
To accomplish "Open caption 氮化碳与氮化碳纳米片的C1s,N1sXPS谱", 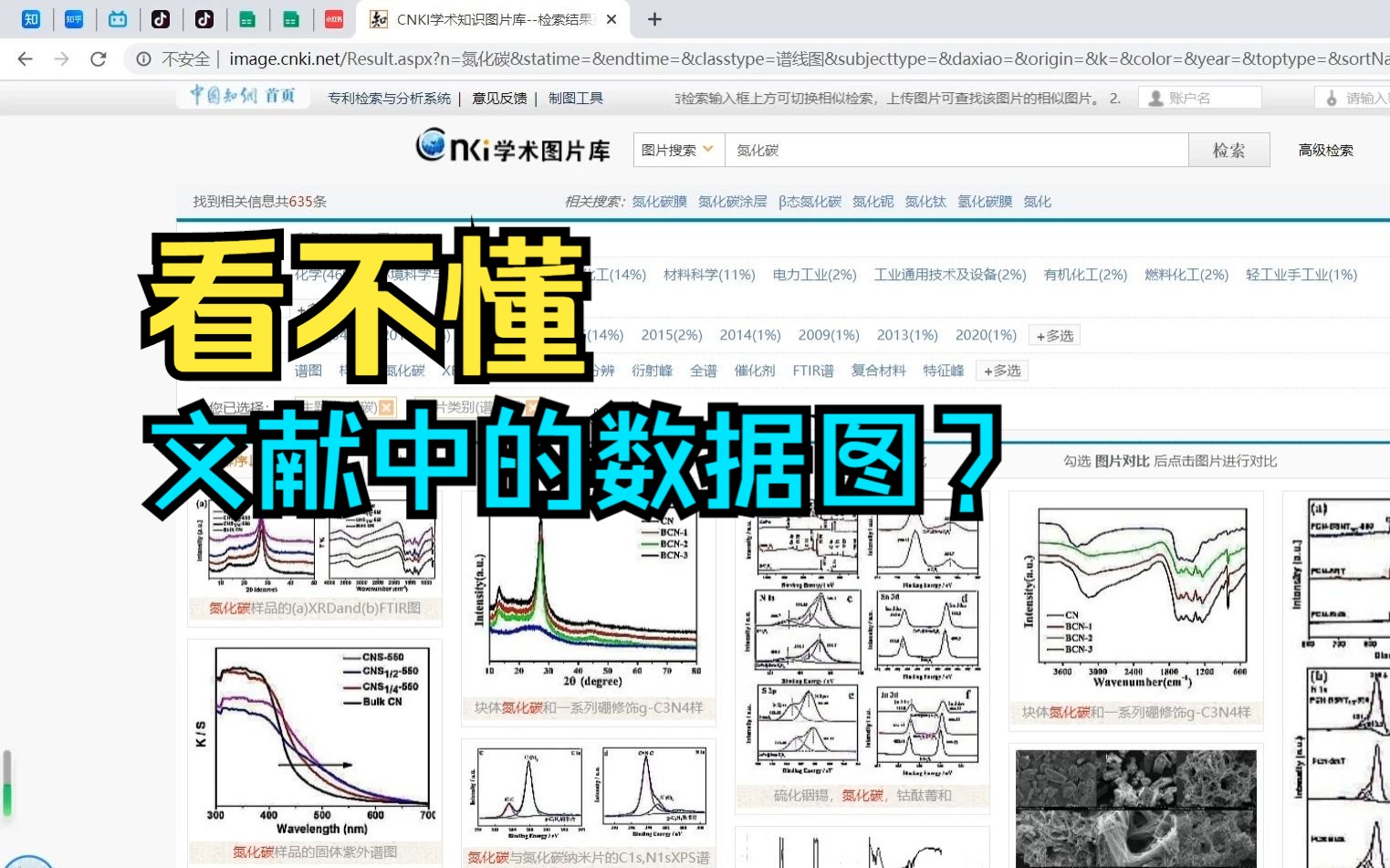I will coord(589,858).
